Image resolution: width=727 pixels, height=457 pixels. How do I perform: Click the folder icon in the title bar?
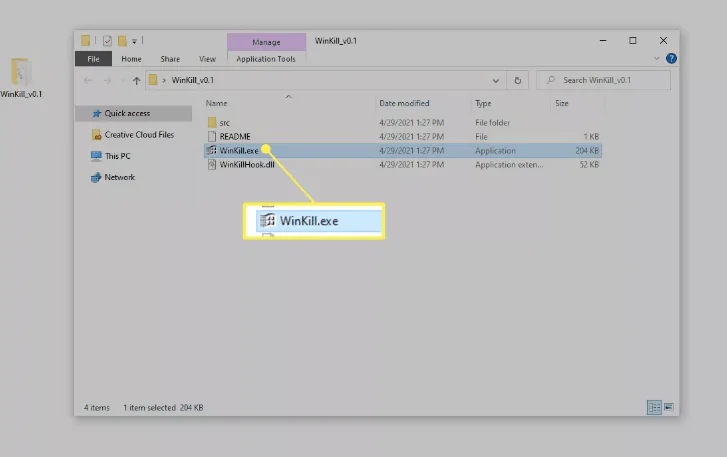[x=85, y=41]
